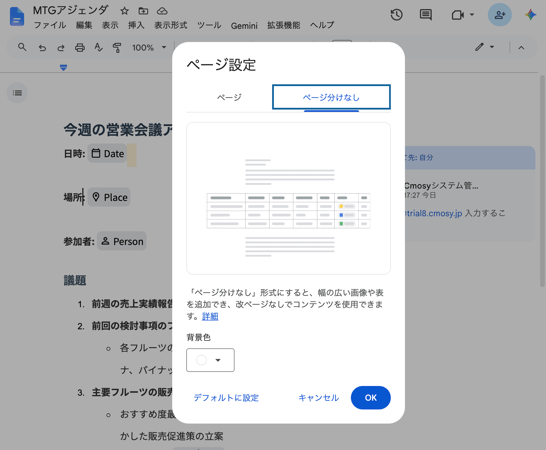Image resolution: width=546 pixels, height=450 pixels.
Task: Open the 詳細 link in the dialog
Action: pos(210,316)
